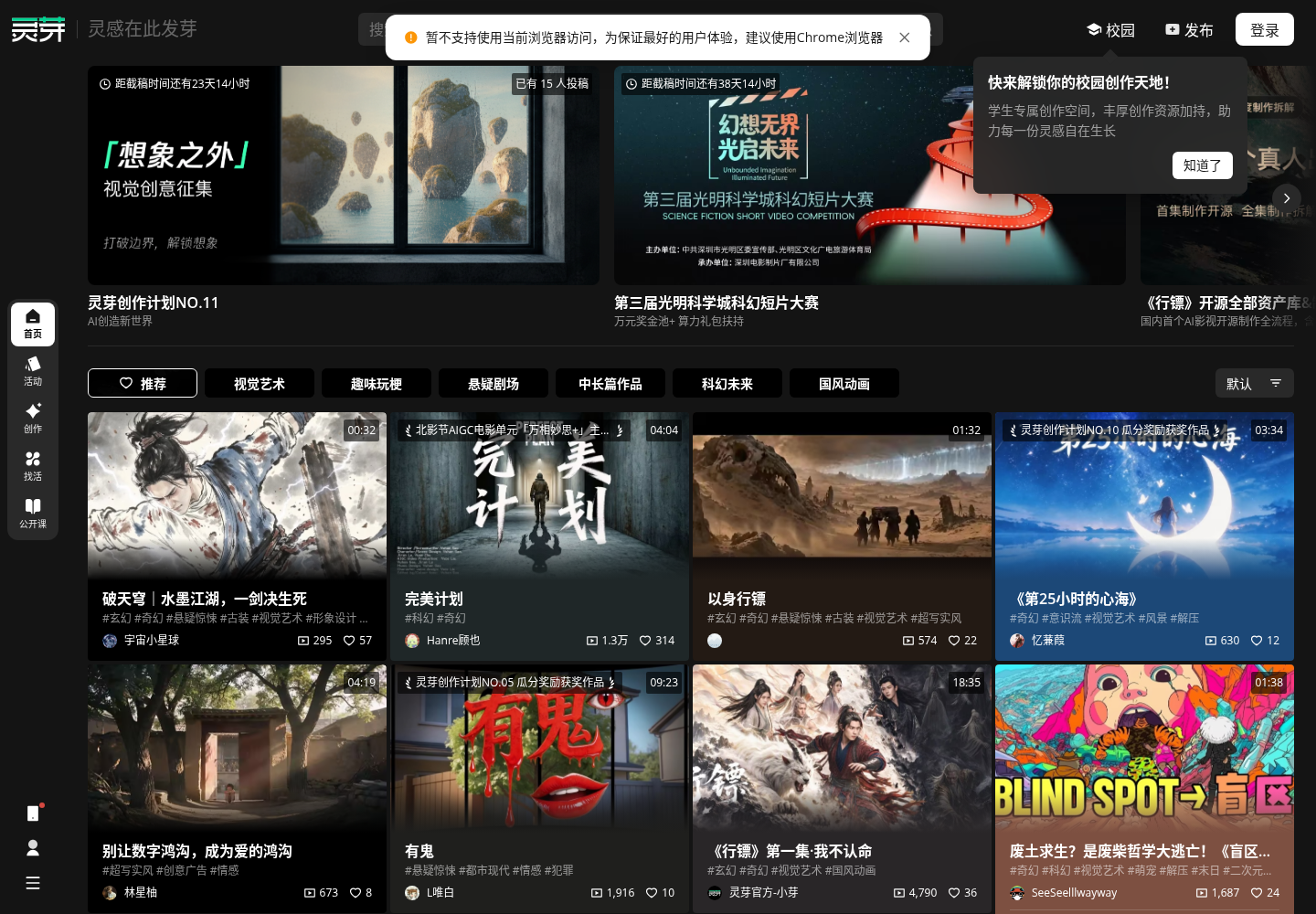
Task: Open the 校园 campus menu
Action: click(x=1110, y=30)
